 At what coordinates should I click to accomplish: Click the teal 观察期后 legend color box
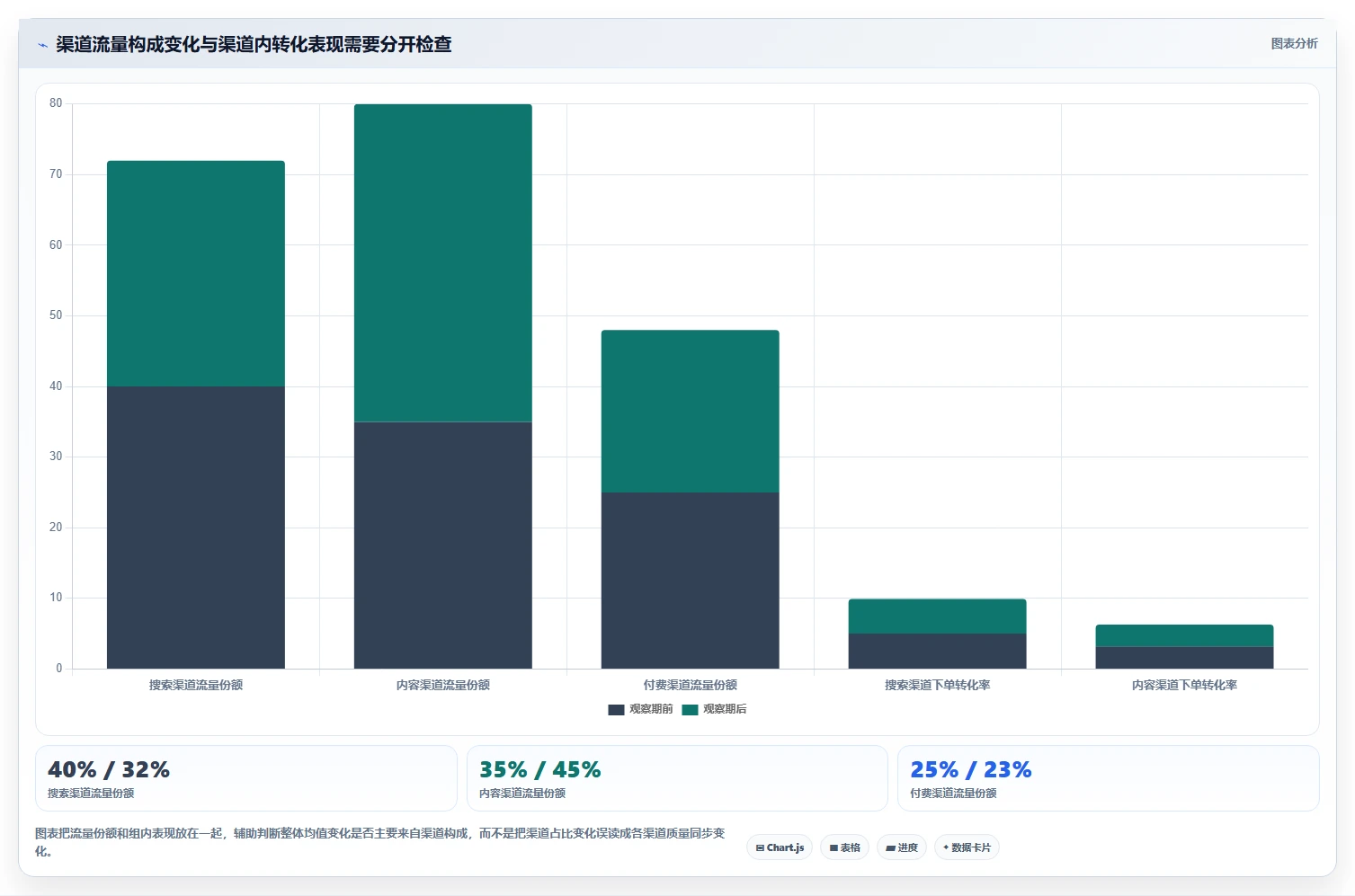point(690,710)
